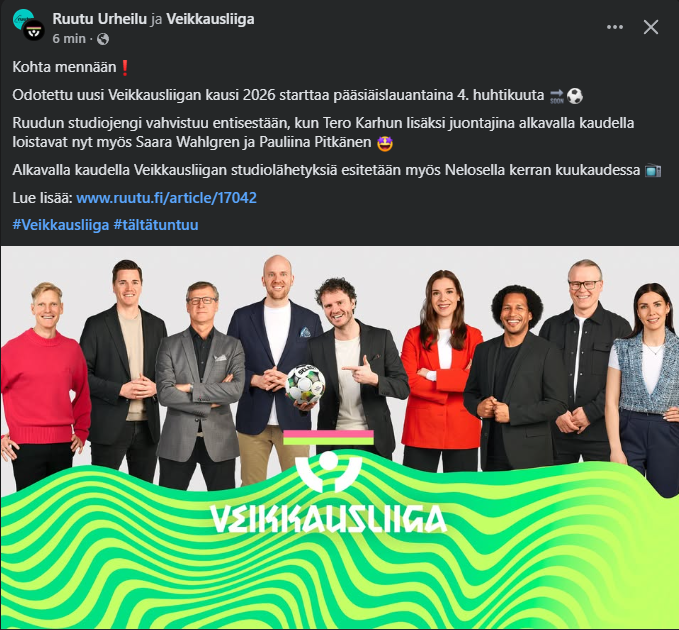This screenshot has height=630, width=679.
Task: Open the www.ruutu.fi/article/17042 link
Action: point(166,198)
